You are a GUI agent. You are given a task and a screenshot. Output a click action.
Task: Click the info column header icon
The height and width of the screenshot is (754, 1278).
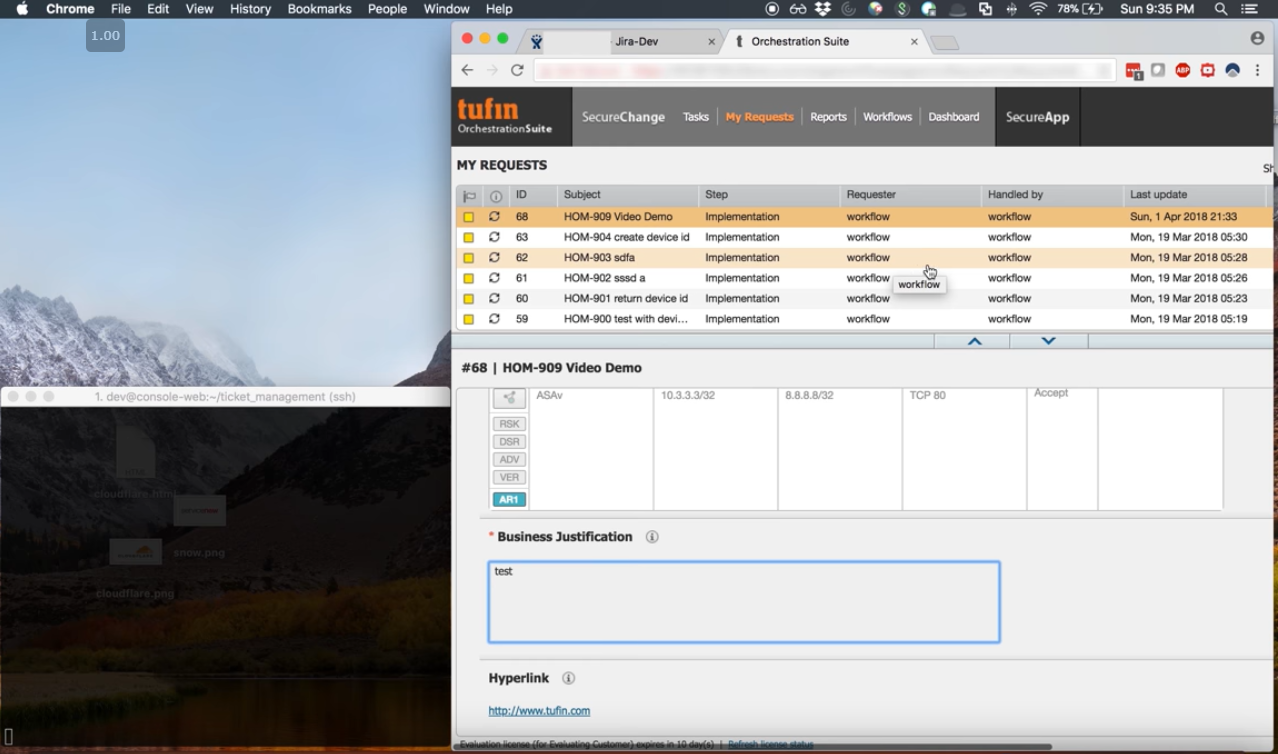pos(495,196)
